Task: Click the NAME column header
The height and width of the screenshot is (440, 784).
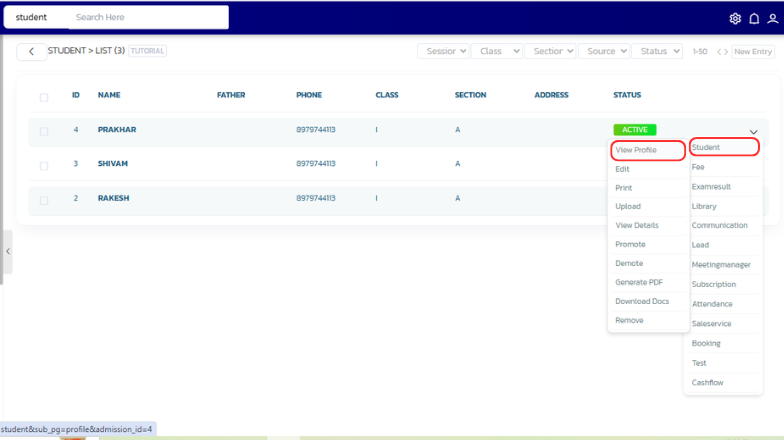Action: [109, 95]
